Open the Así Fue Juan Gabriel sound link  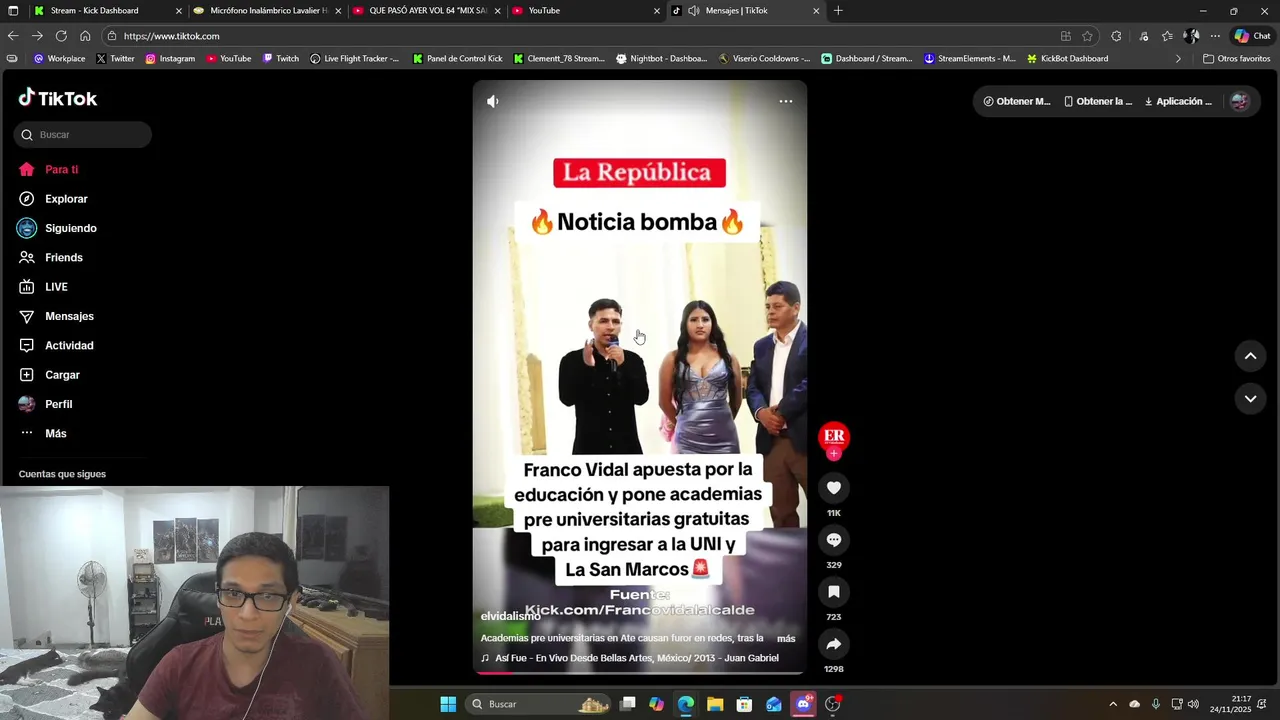(x=630, y=658)
